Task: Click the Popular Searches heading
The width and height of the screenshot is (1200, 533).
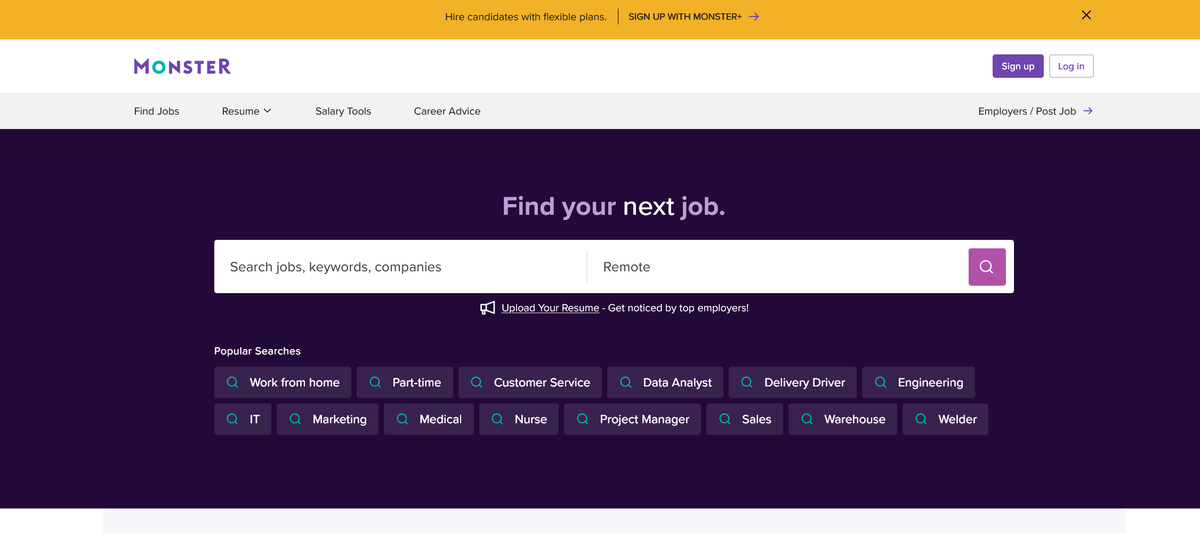Action: [257, 351]
